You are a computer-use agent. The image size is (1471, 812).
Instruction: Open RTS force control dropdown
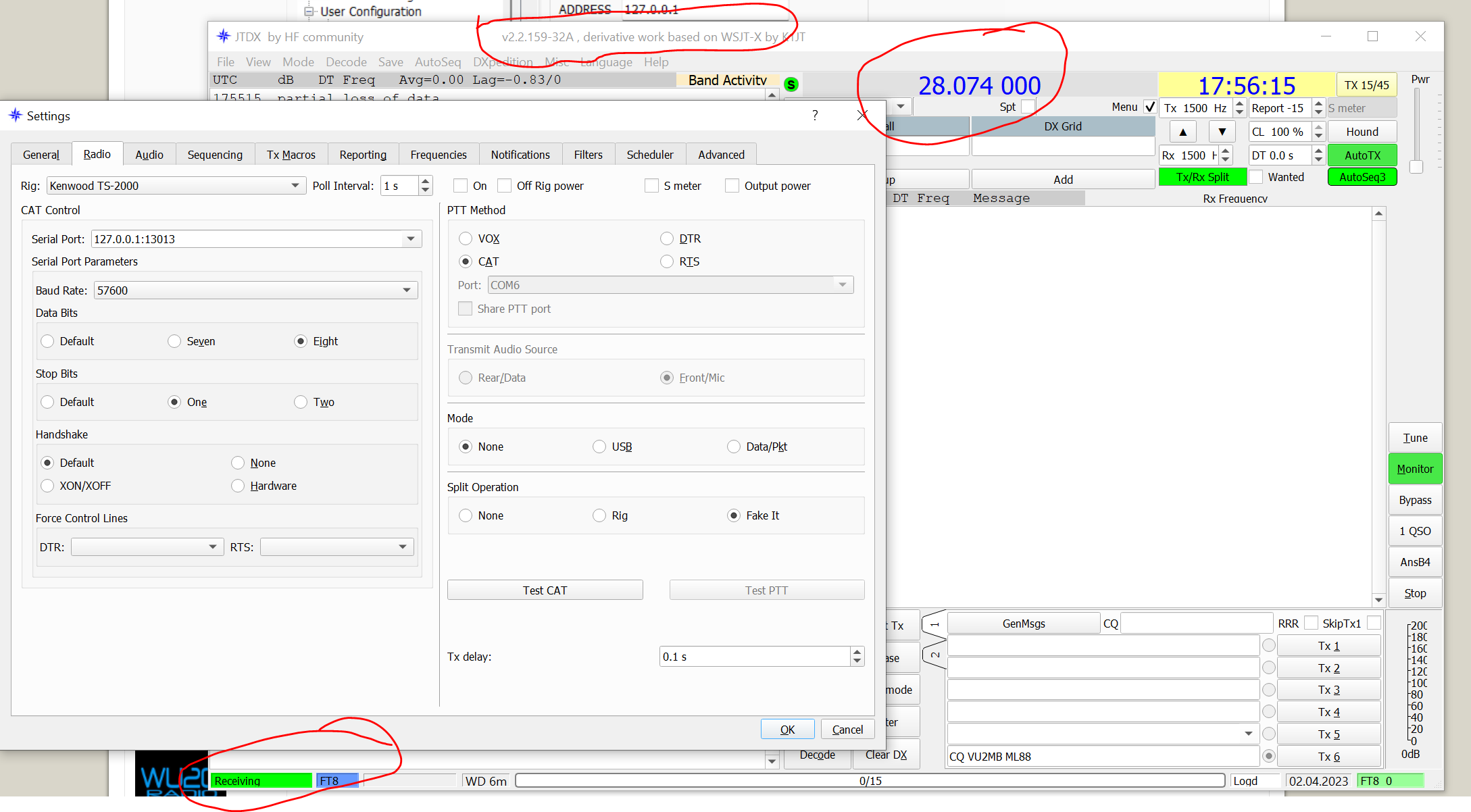click(x=336, y=547)
